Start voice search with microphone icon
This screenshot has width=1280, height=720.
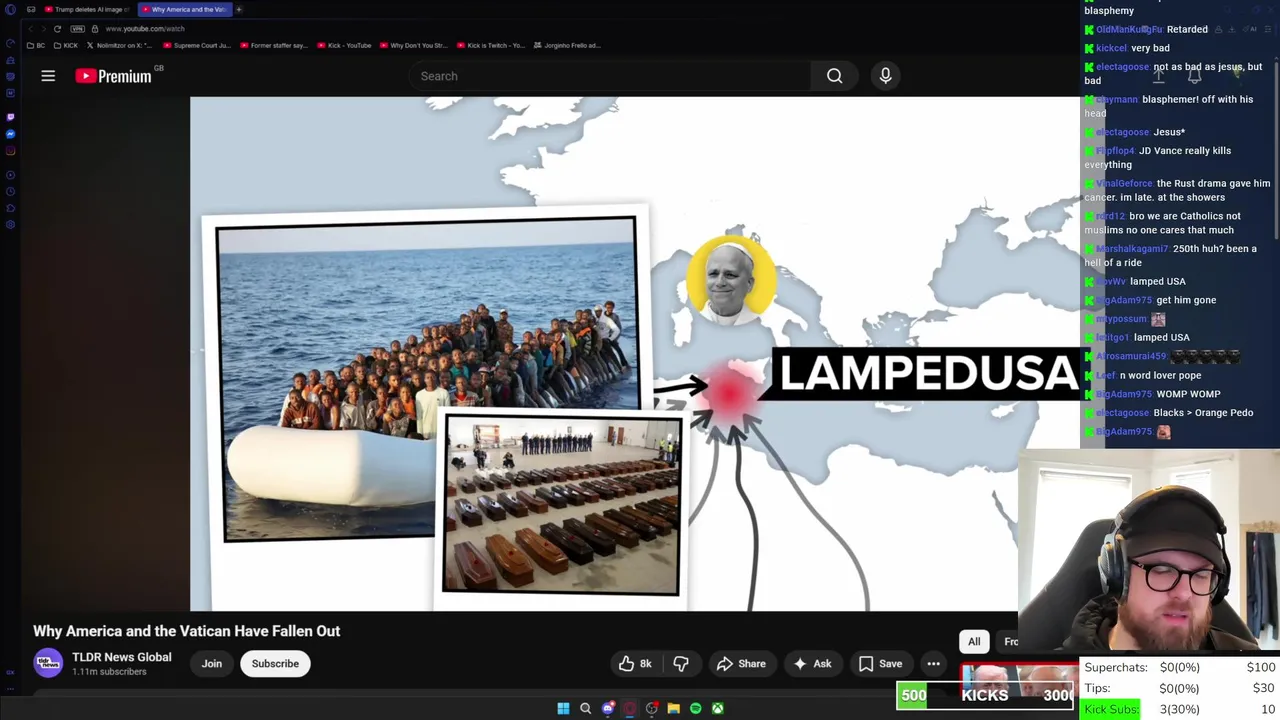[885, 76]
